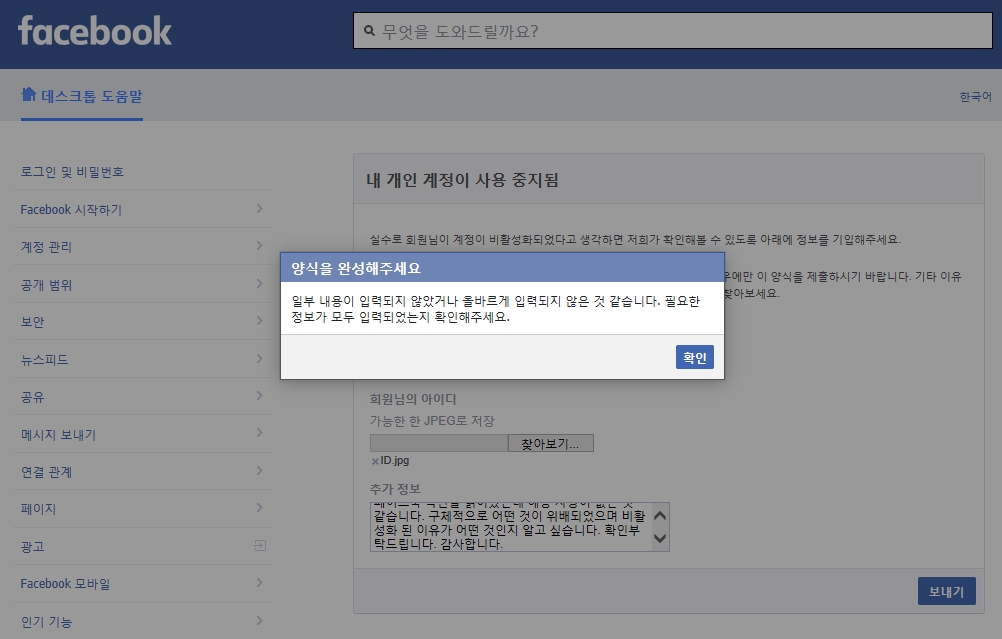Confirm the dialog with 확인 button

pos(695,357)
